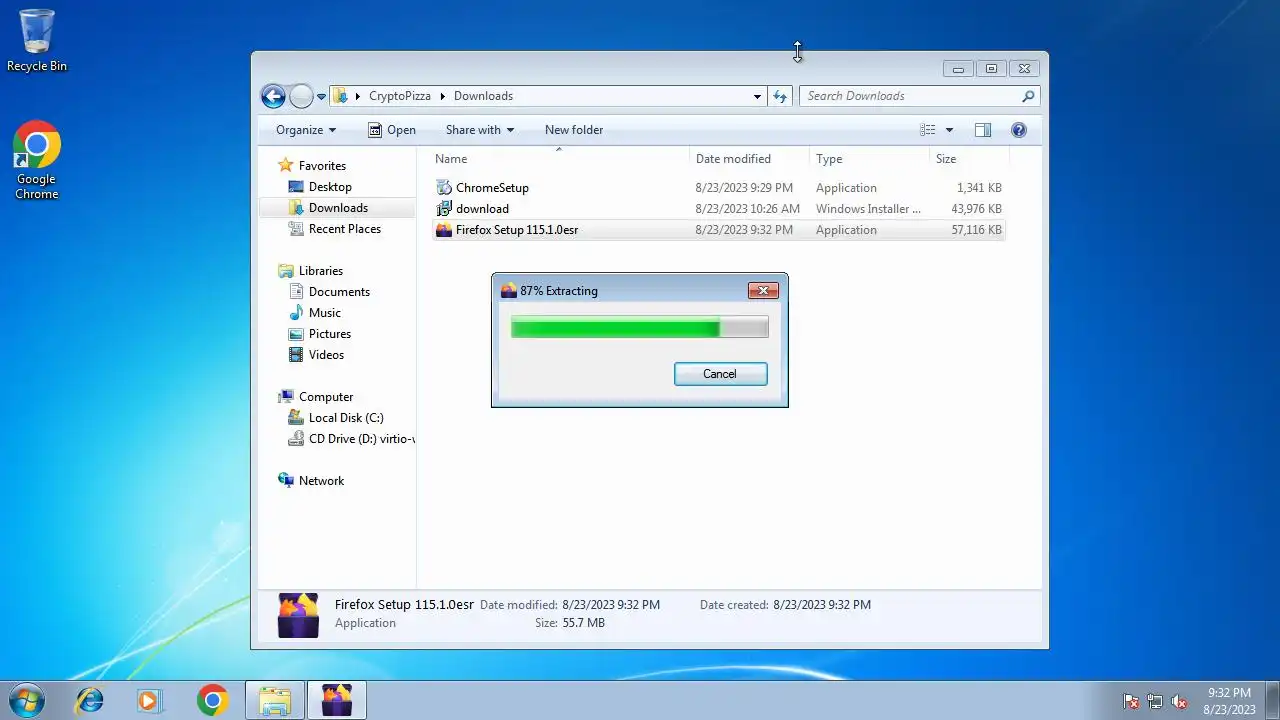Switch to Windows Explorer taskbar button
The image size is (1280, 720).
(x=275, y=700)
